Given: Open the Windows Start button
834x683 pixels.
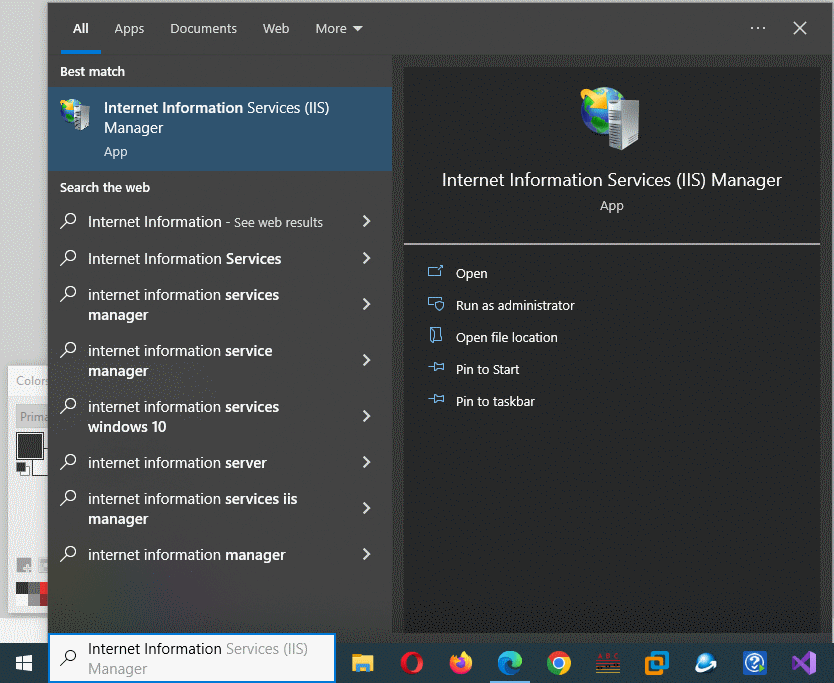Looking at the screenshot, I should coord(24,663).
